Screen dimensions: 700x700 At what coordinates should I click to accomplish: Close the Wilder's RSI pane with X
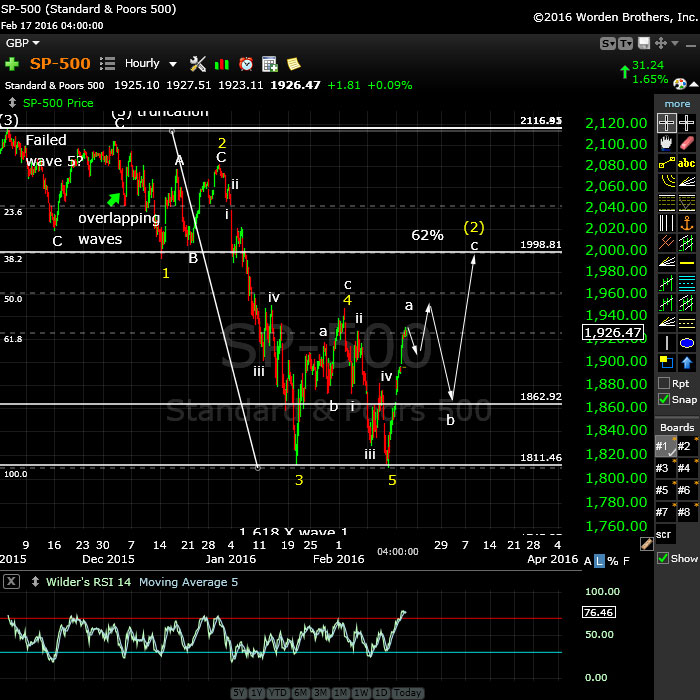coord(12,582)
